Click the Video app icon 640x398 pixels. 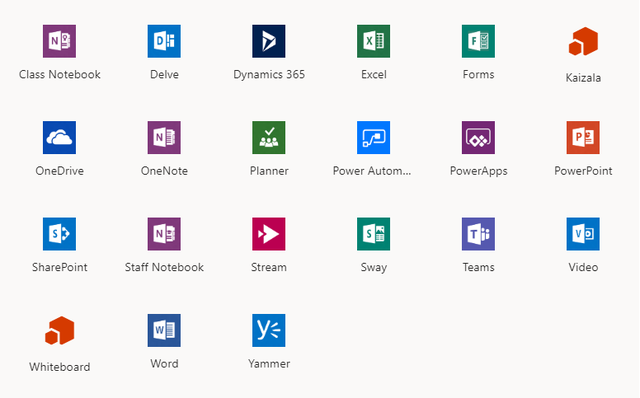[x=583, y=233]
